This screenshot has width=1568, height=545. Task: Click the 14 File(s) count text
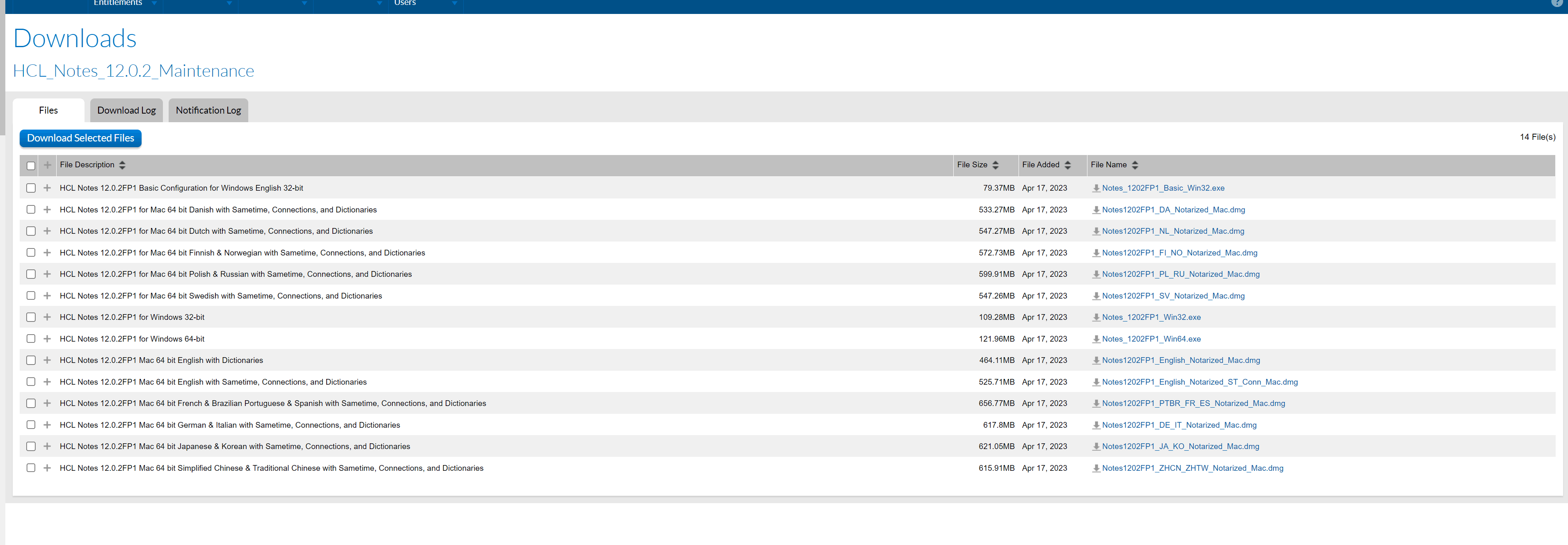point(1537,137)
